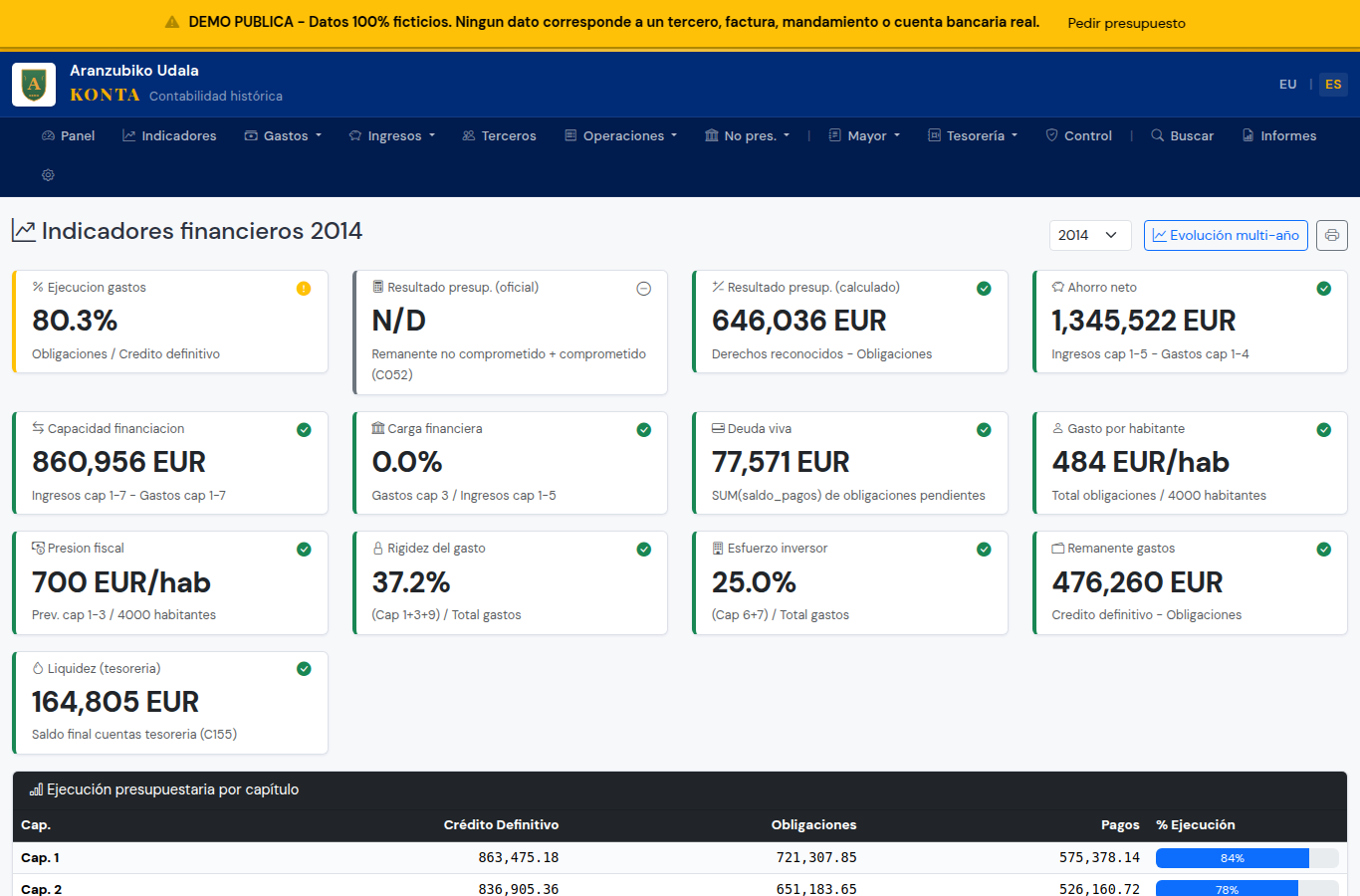Click the Pedir presupuesto link
Image resolution: width=1360 pixels, height=896 pixels.
[1127, 23]
